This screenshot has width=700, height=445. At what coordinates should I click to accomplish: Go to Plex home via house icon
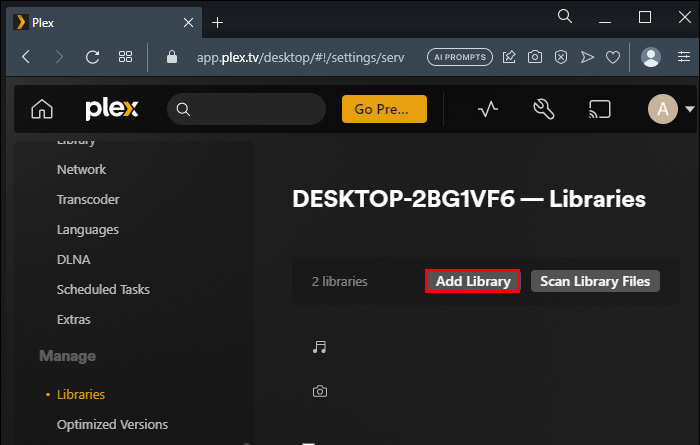pyautogui.click(x=42, y=109)
